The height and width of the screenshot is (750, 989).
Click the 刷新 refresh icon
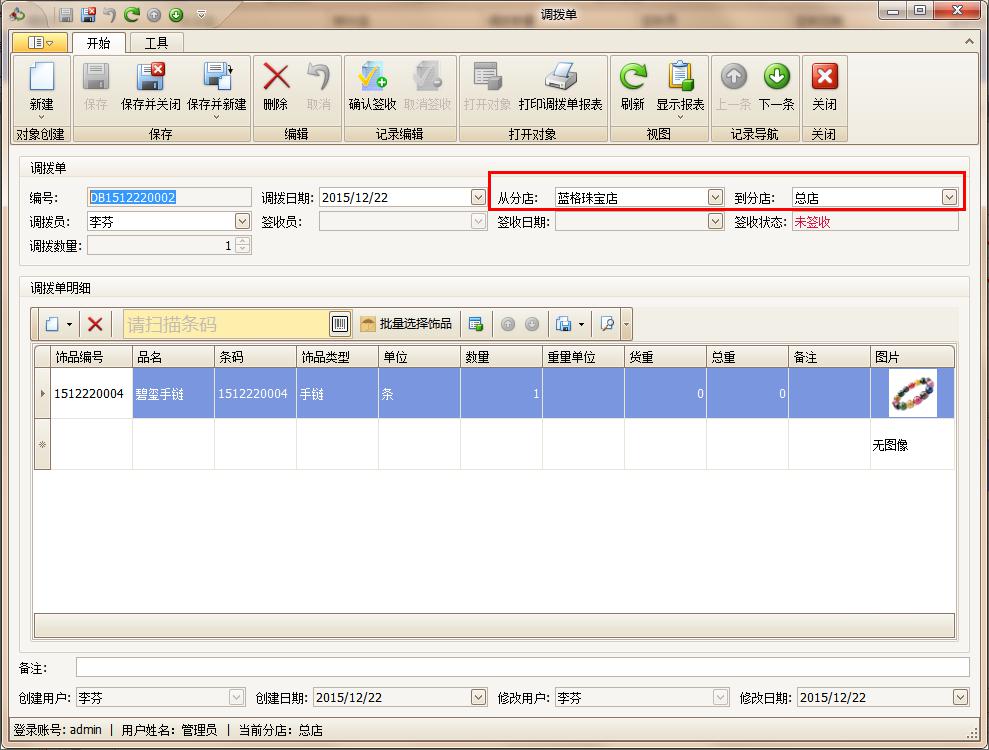coord(633,77)
